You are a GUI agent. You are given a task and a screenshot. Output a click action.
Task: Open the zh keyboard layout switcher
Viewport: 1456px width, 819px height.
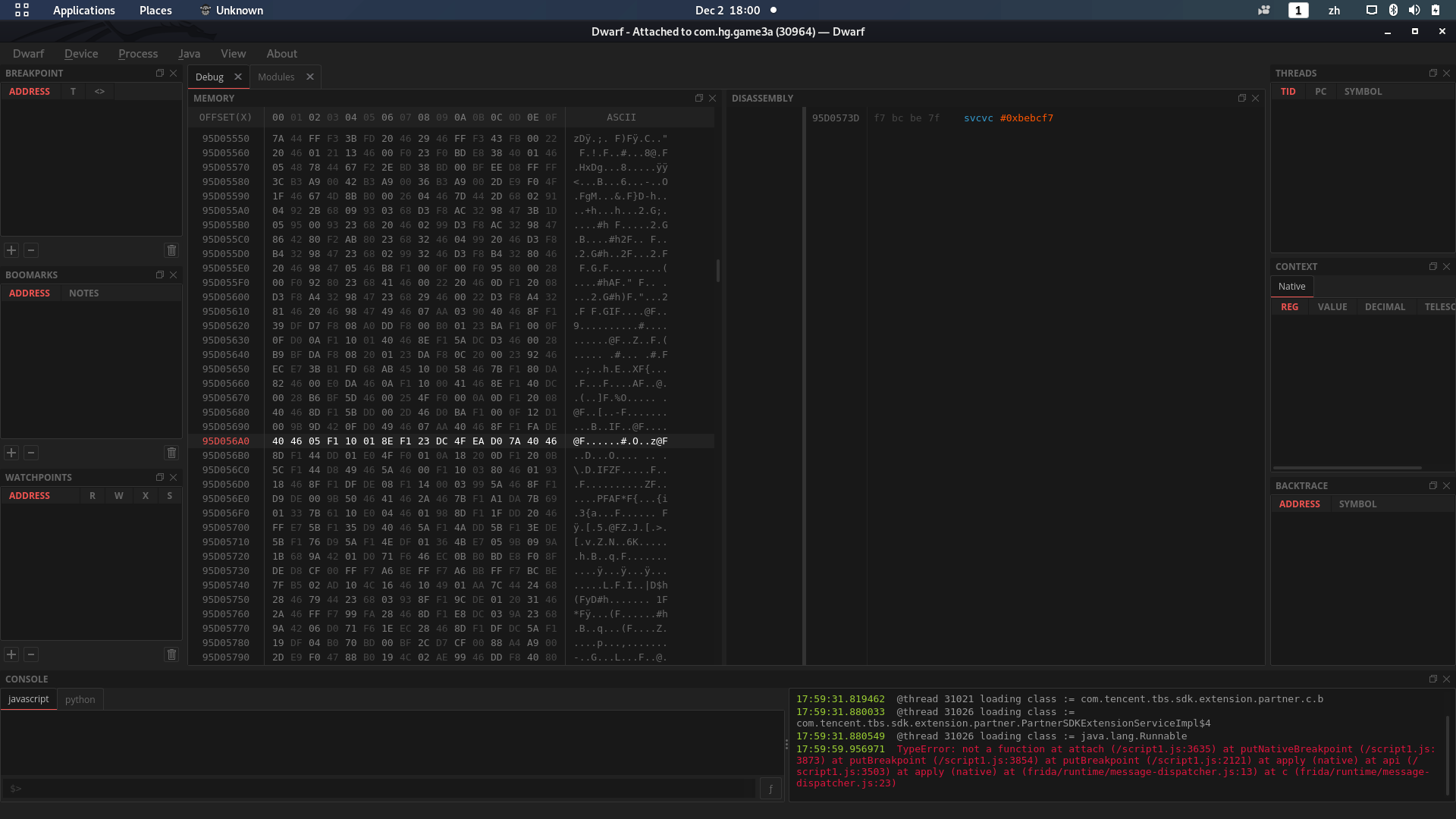(x=1333, y=10)
